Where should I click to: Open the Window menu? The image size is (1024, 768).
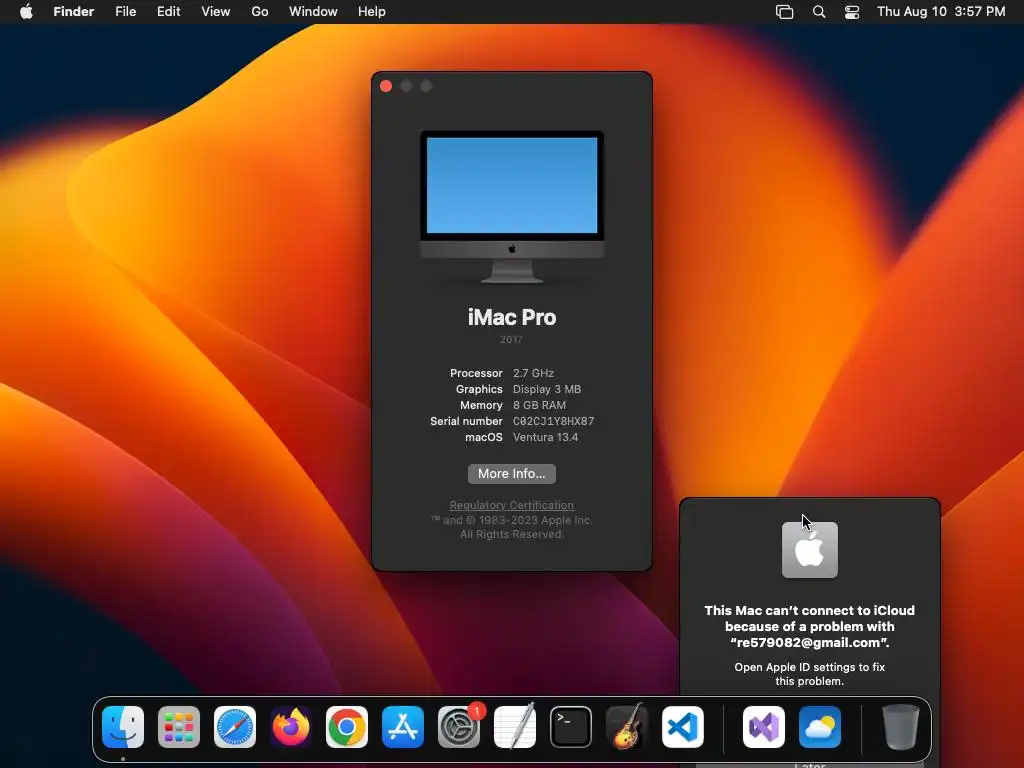[x=313, y=12]
